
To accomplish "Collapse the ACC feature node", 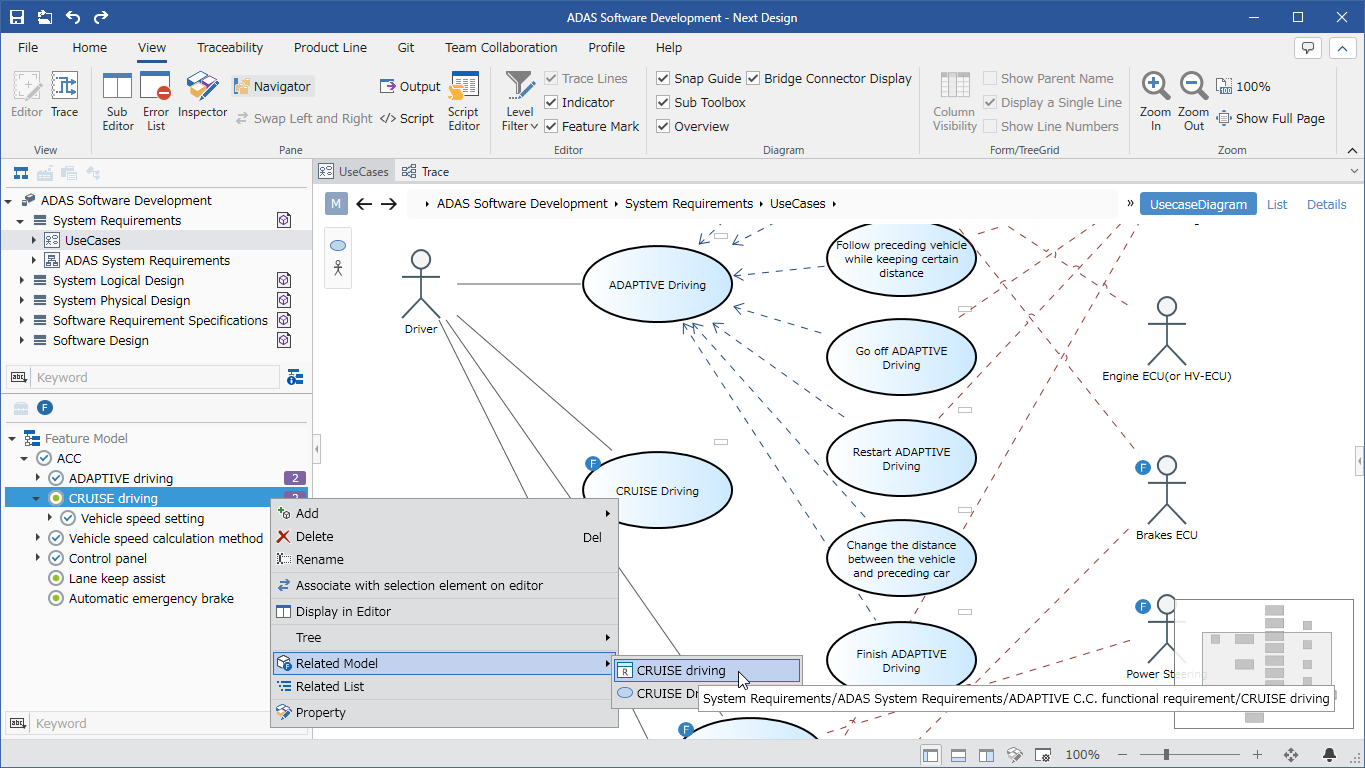I will [24, 458].
